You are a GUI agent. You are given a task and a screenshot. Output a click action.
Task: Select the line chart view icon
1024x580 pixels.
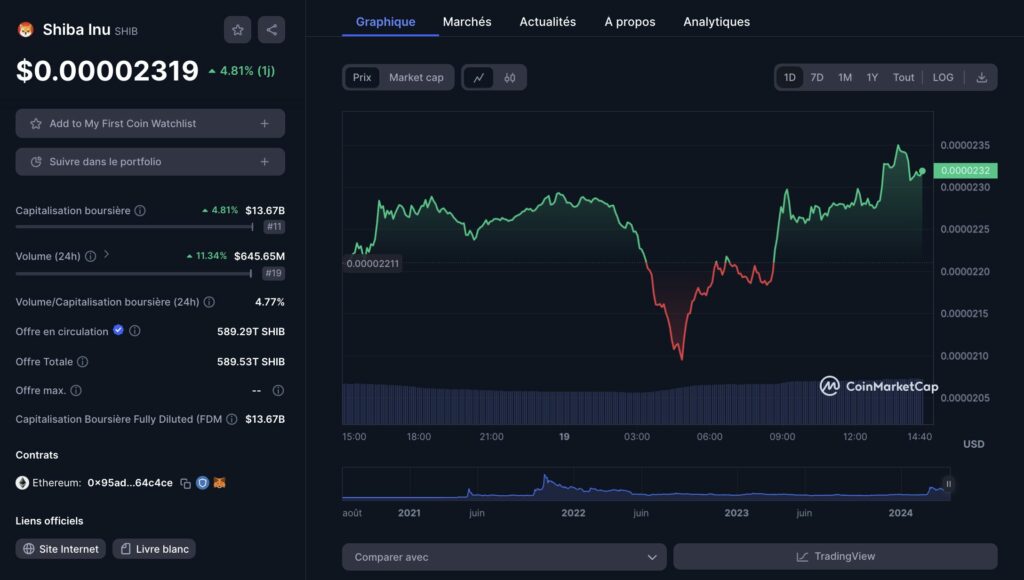click(479, 78)
